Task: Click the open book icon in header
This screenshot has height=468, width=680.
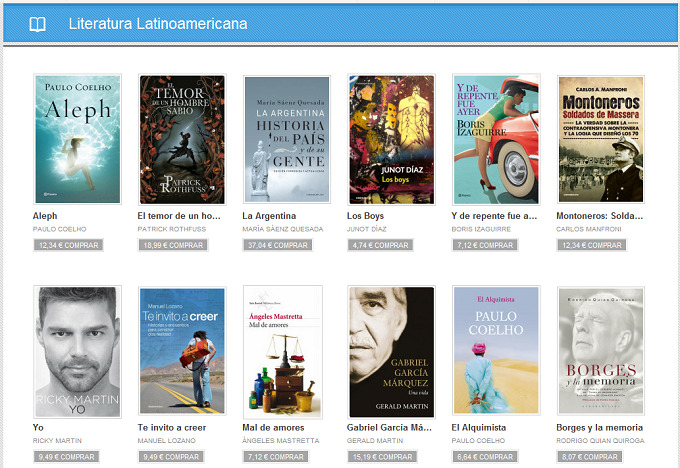Action: click(37, 24)
